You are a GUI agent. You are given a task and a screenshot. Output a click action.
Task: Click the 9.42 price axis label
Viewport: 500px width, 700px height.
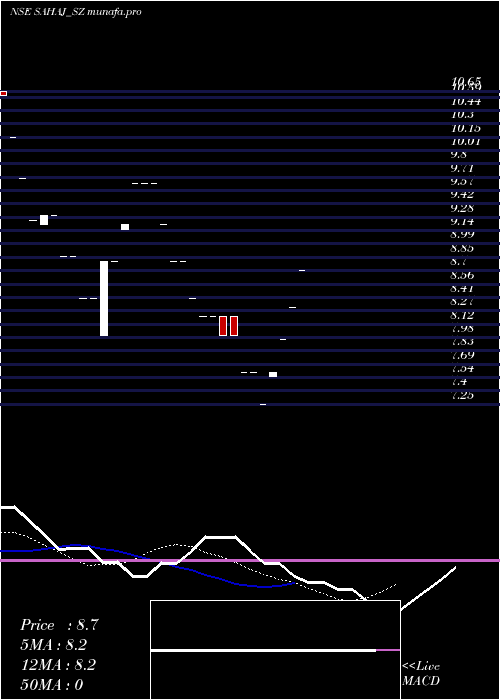(x=462, y=195)
